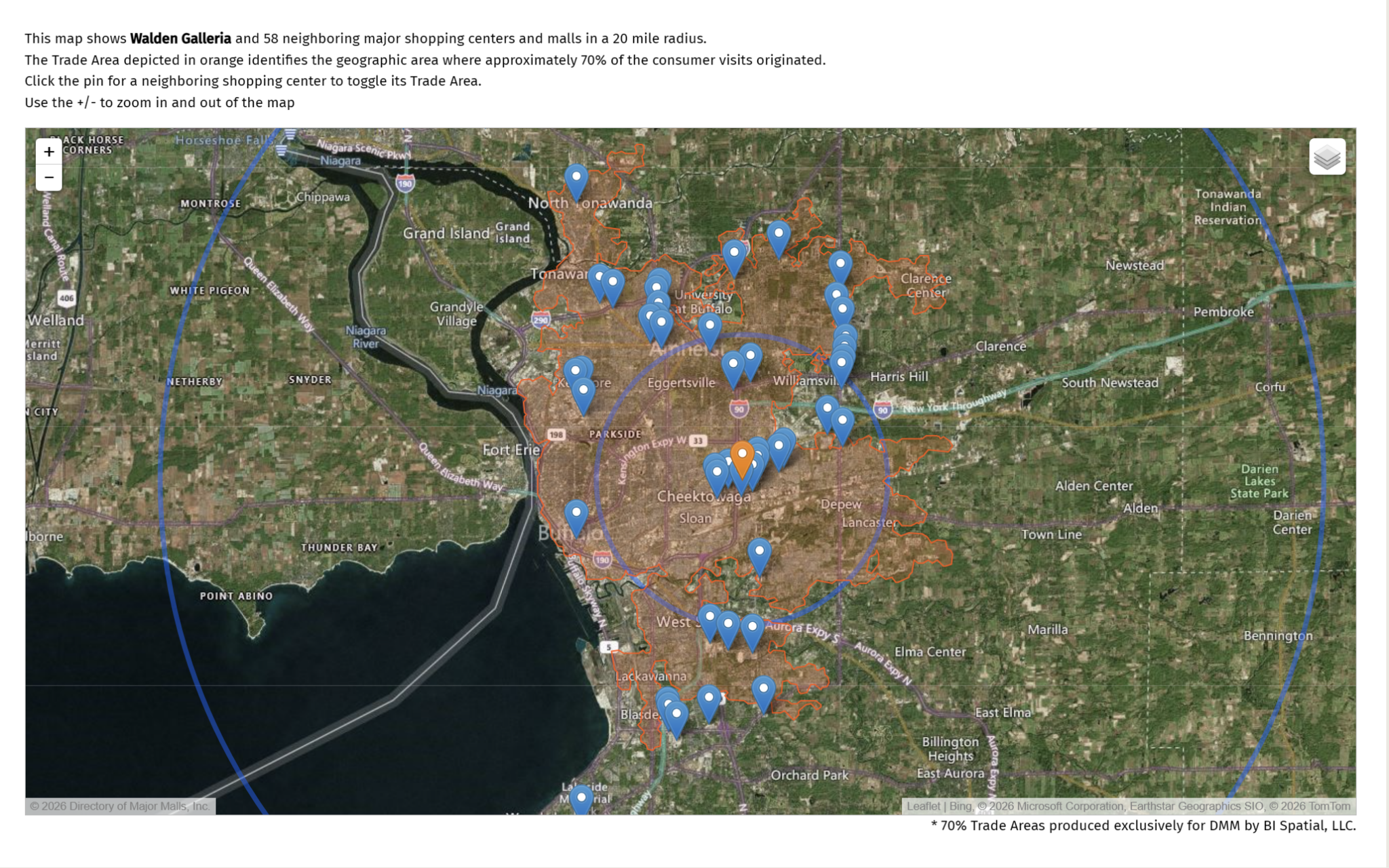This screenshot has width=1389, height=868.
Task: Open the Leaflet attribution link
Action: click(923, 806)
